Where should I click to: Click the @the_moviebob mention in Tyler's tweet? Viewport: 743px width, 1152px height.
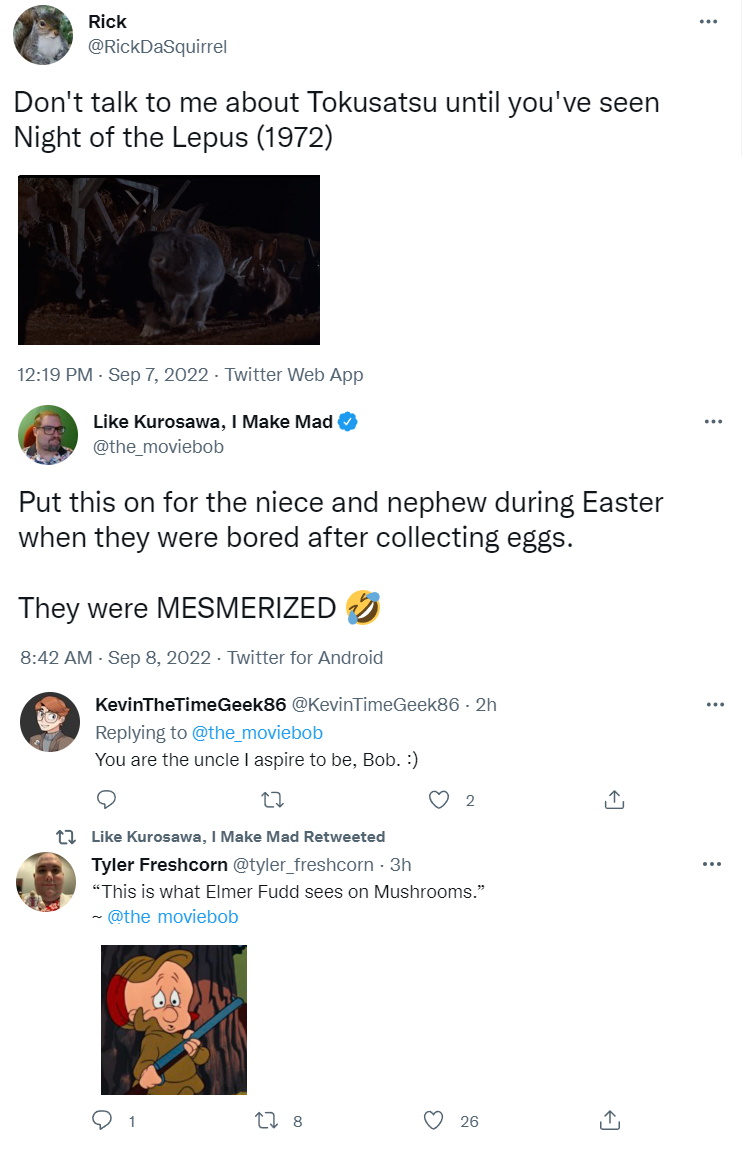point(173,917)
